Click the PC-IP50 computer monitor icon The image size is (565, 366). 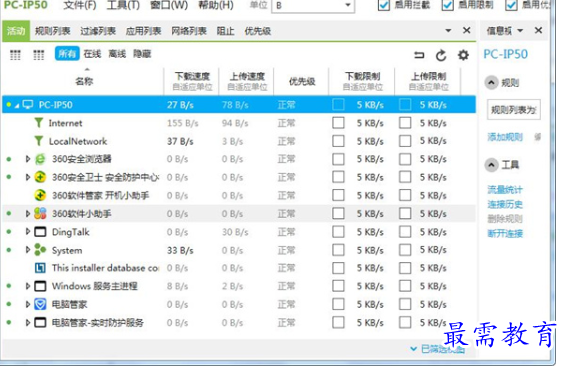tap(28, 105)
